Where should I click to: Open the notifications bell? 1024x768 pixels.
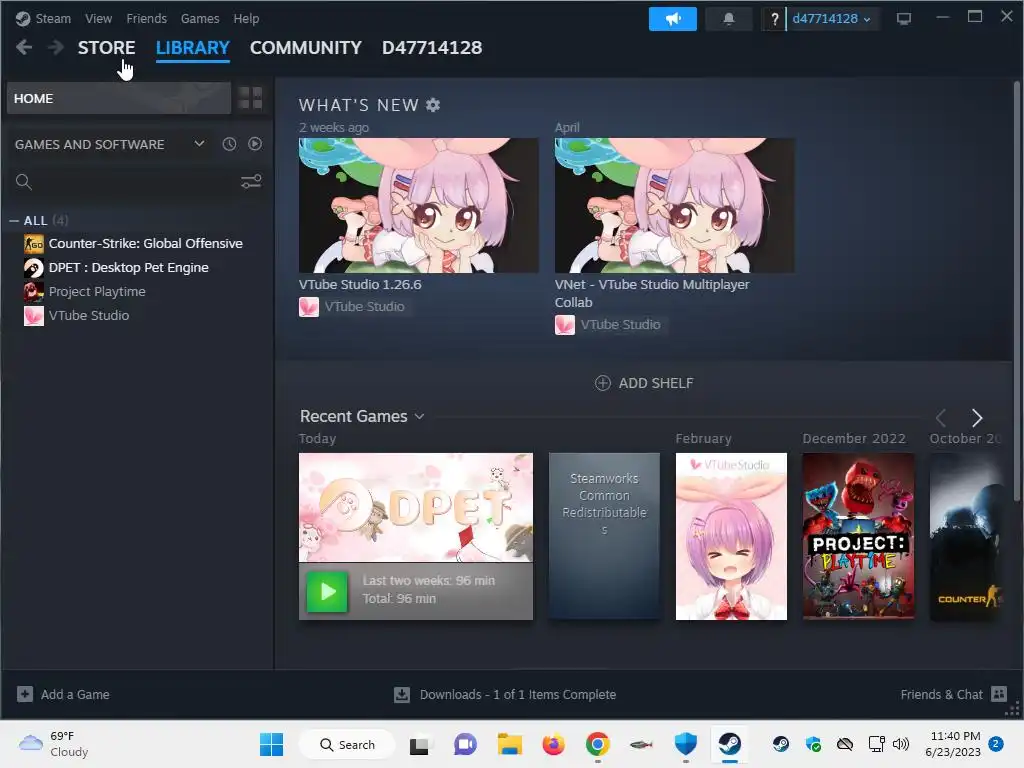[729, 19]
